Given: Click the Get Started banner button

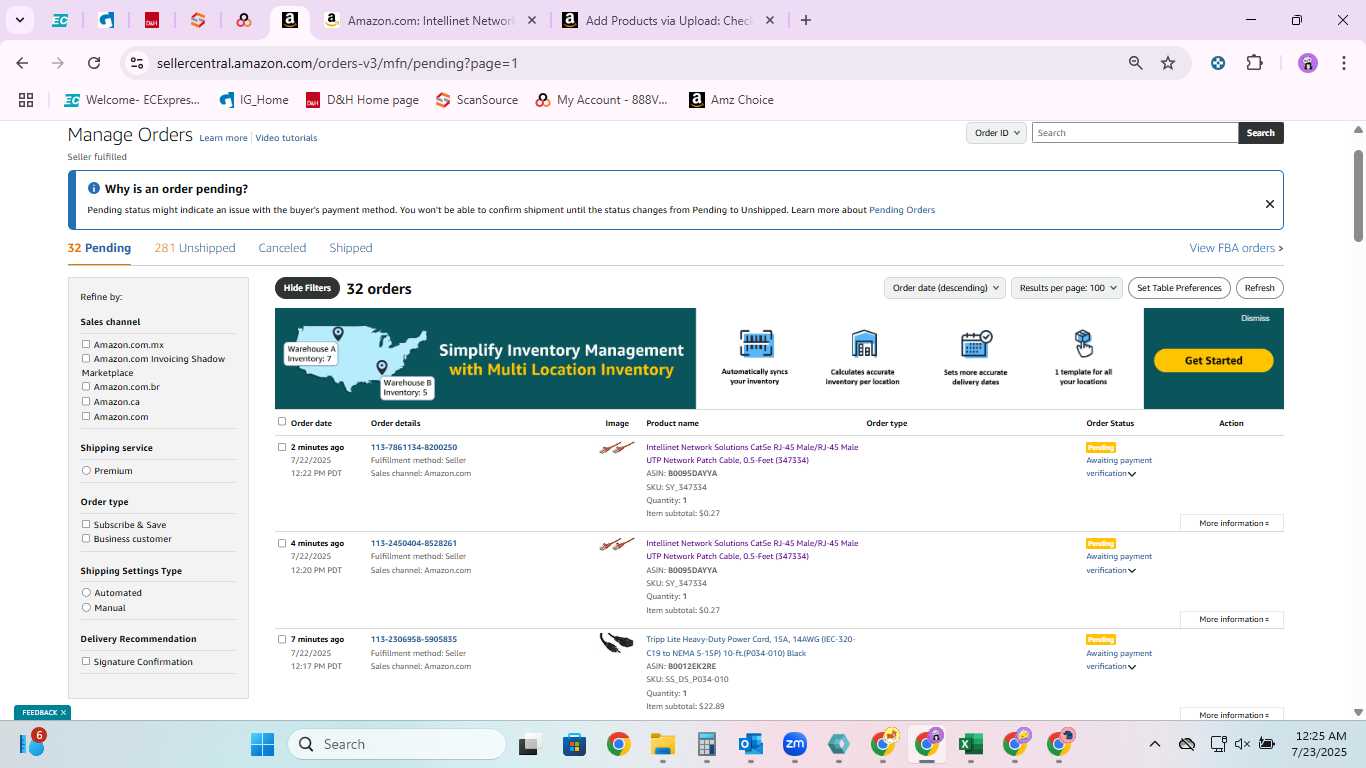Looking at the screenshot, I should point(1213,360).
